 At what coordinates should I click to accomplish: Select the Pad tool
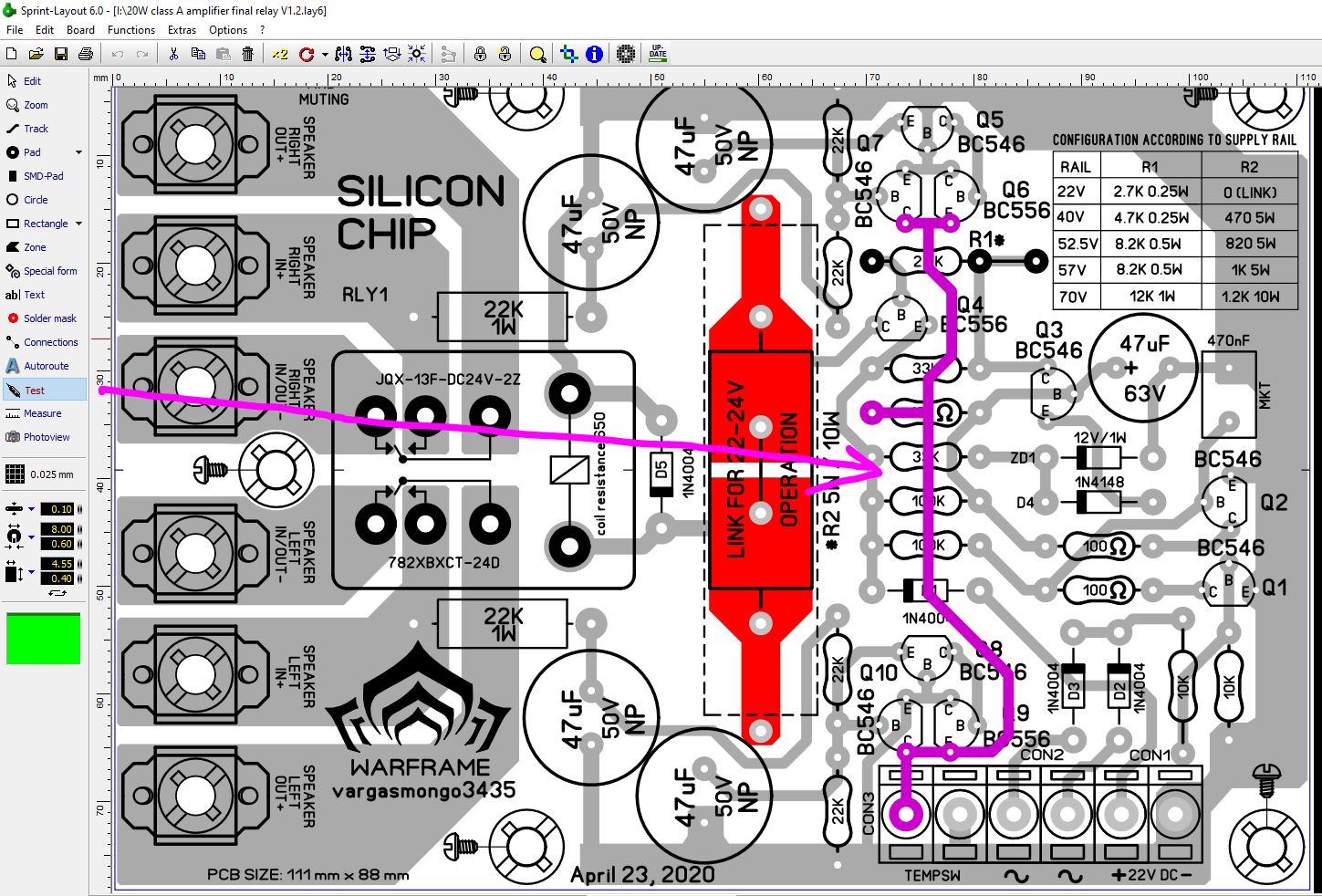(x=36, y=152)
